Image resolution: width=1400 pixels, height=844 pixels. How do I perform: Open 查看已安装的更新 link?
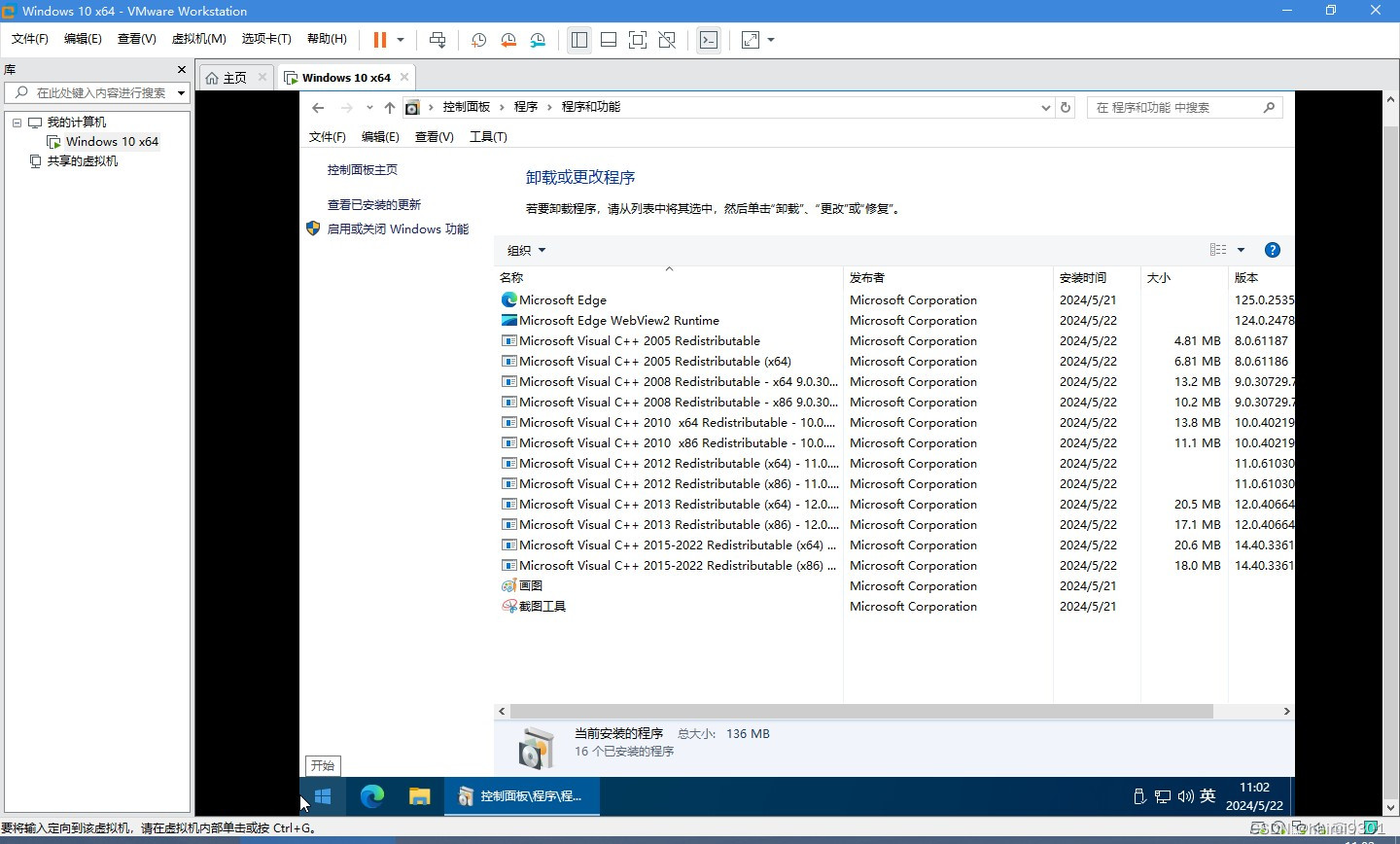[374, 204]
